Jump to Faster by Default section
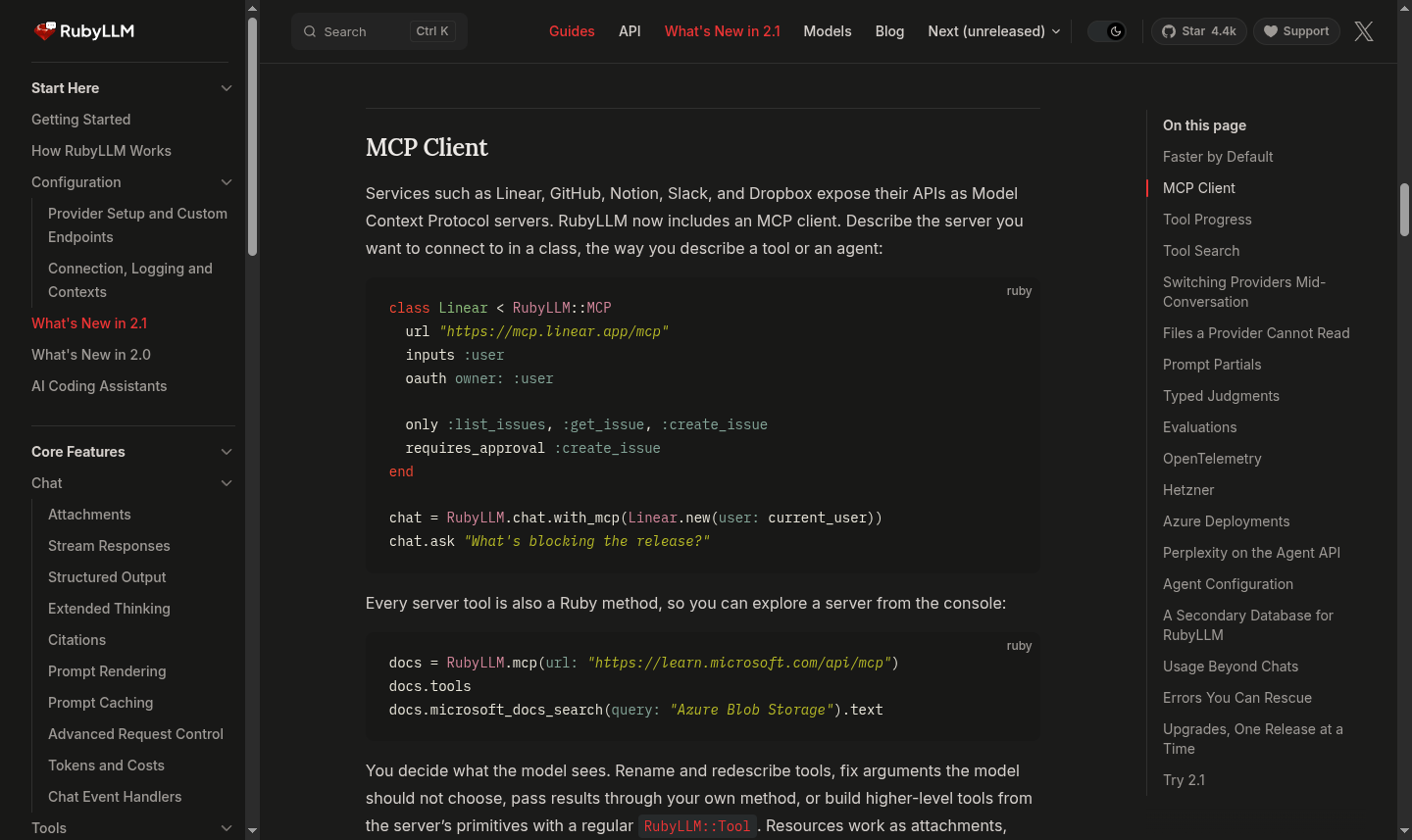Image resolution: width=1412 pixels, height=840 pixels. [1218, 157]
